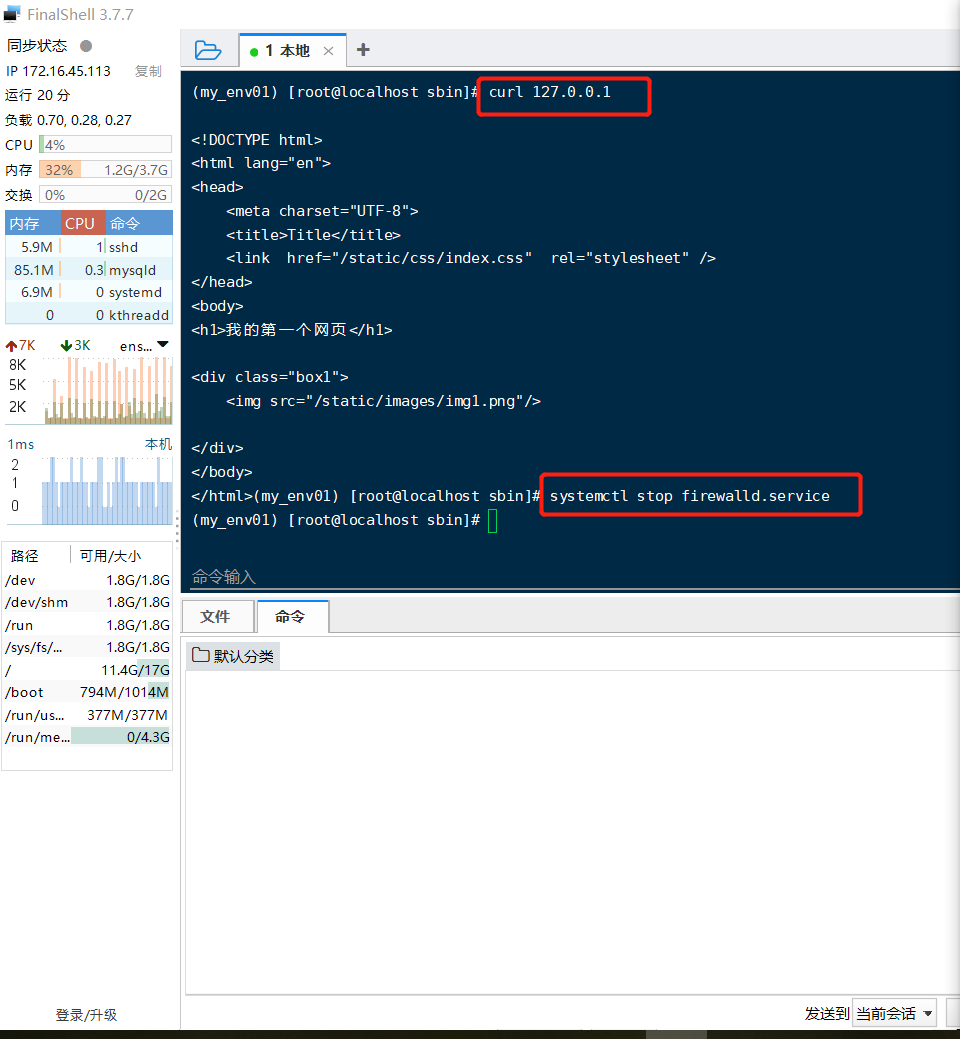Click the upload speed 7K arrow indicator

(21, 345)
